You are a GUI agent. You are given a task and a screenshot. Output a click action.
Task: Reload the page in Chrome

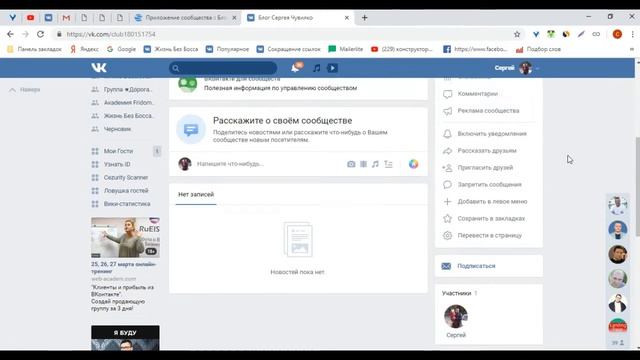point(40,34)
